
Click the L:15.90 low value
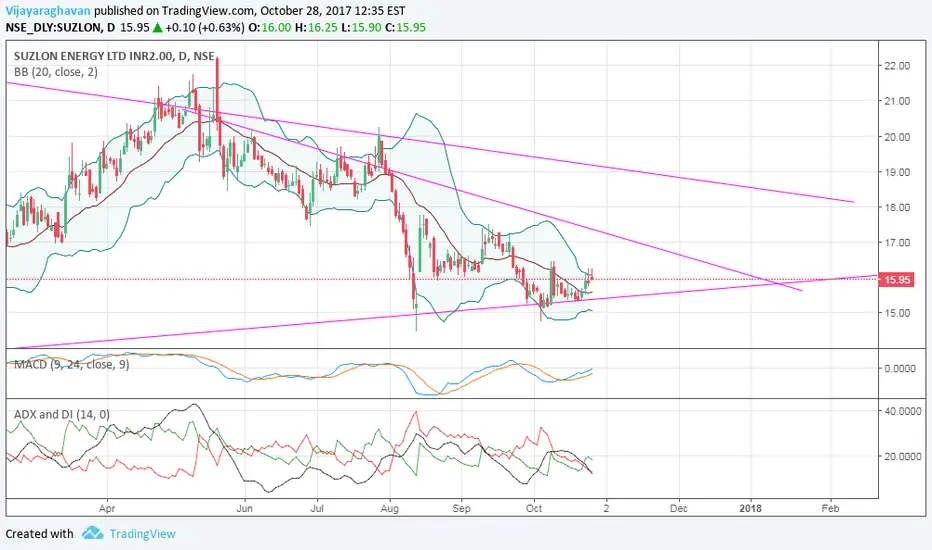pos(361,27)
